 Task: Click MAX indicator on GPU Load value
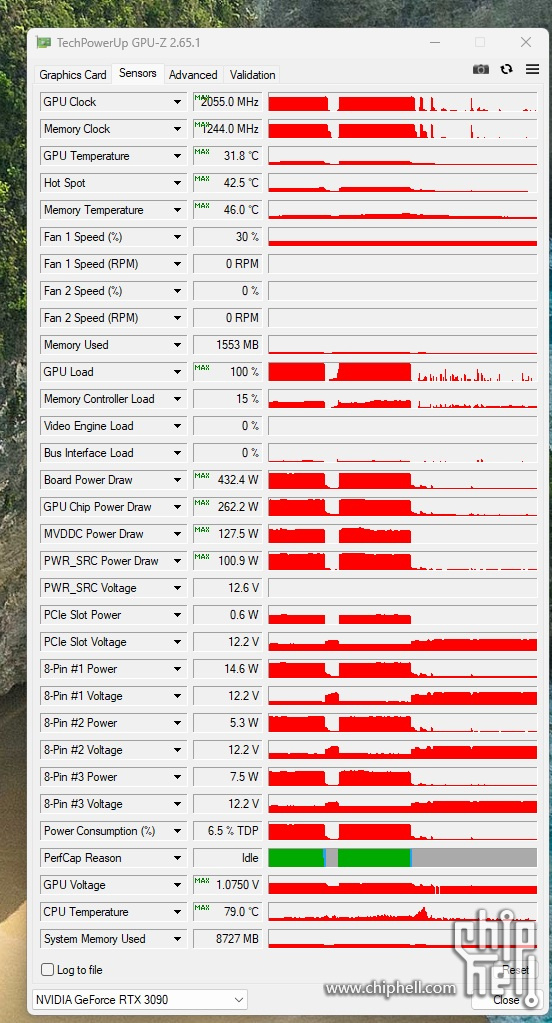202,367
